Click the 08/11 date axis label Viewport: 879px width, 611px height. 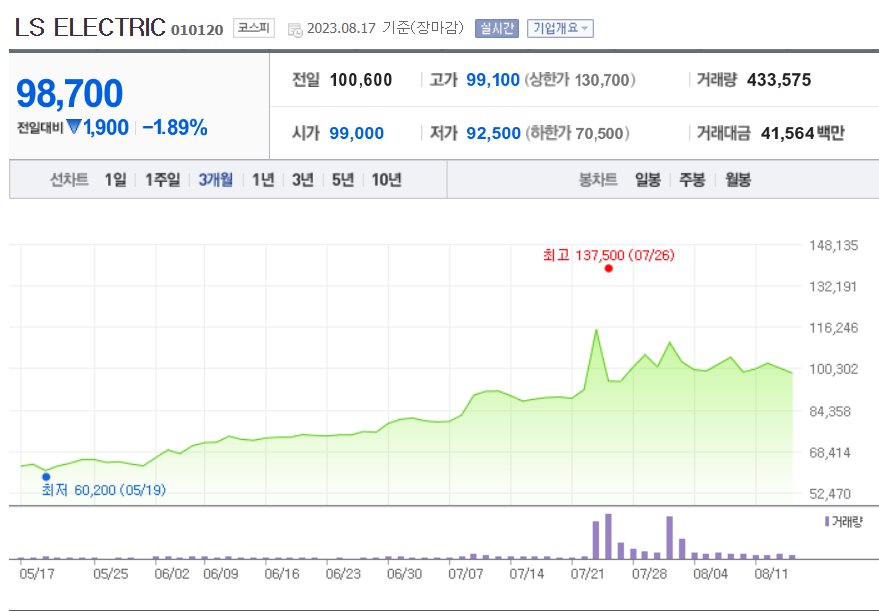tap(771, 574)
